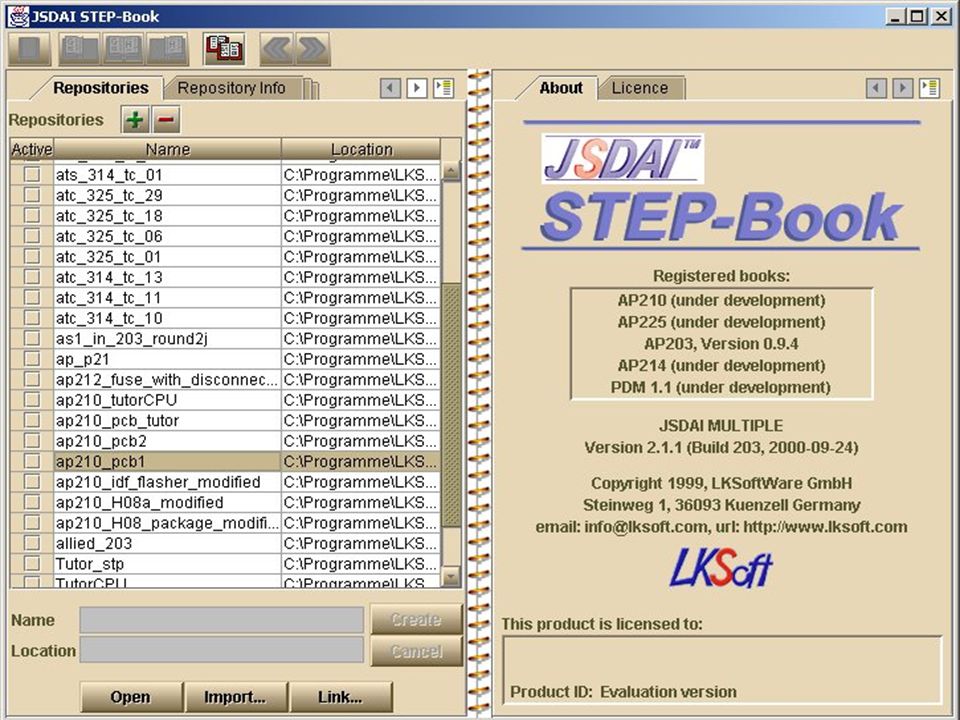This screenshot has width=960, height=720.
Task: Toggle Active checkbox for ats_314_tc_01
Action: [x=32, y=174]
